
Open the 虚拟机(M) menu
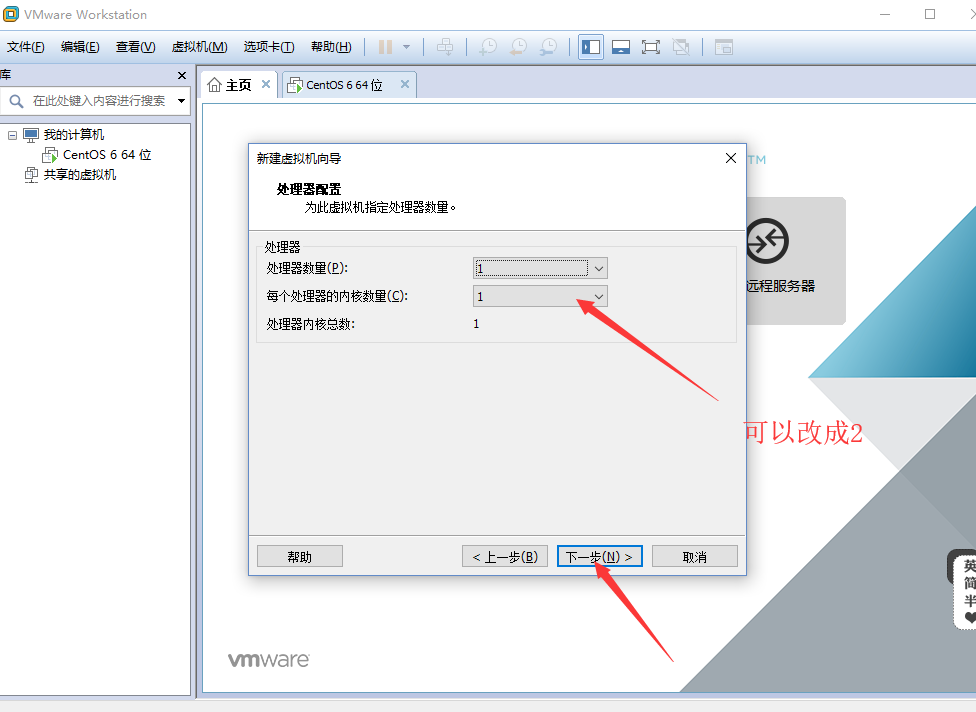pos(199,47)
